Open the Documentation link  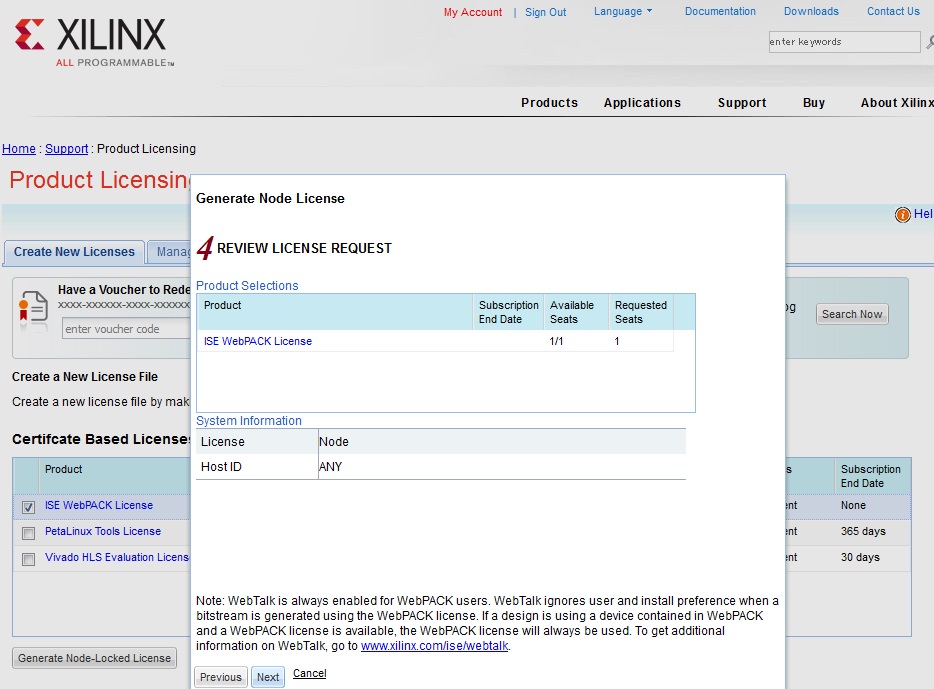(x=720, y=11)
